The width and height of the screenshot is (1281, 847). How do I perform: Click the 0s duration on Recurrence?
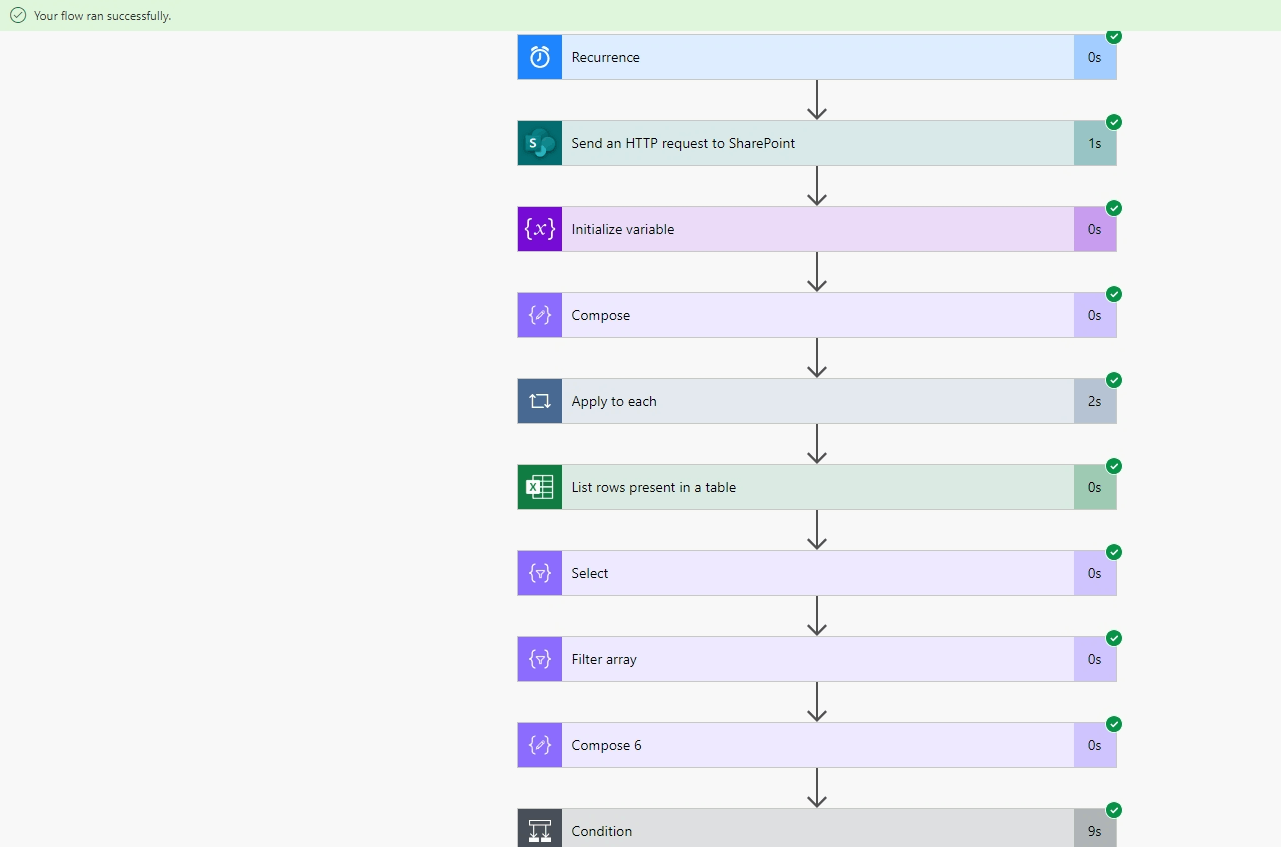pyautogui.click(x=1095, y=57)
